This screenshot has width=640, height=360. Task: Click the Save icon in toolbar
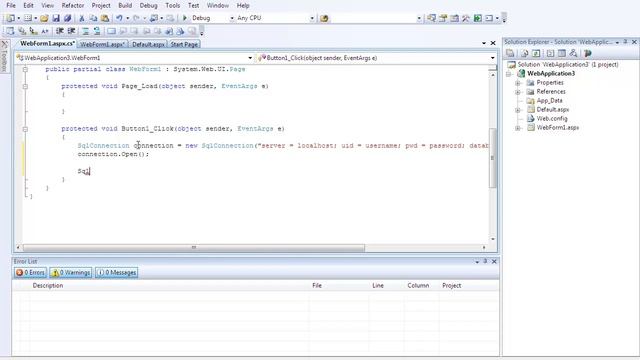point(56,18)
